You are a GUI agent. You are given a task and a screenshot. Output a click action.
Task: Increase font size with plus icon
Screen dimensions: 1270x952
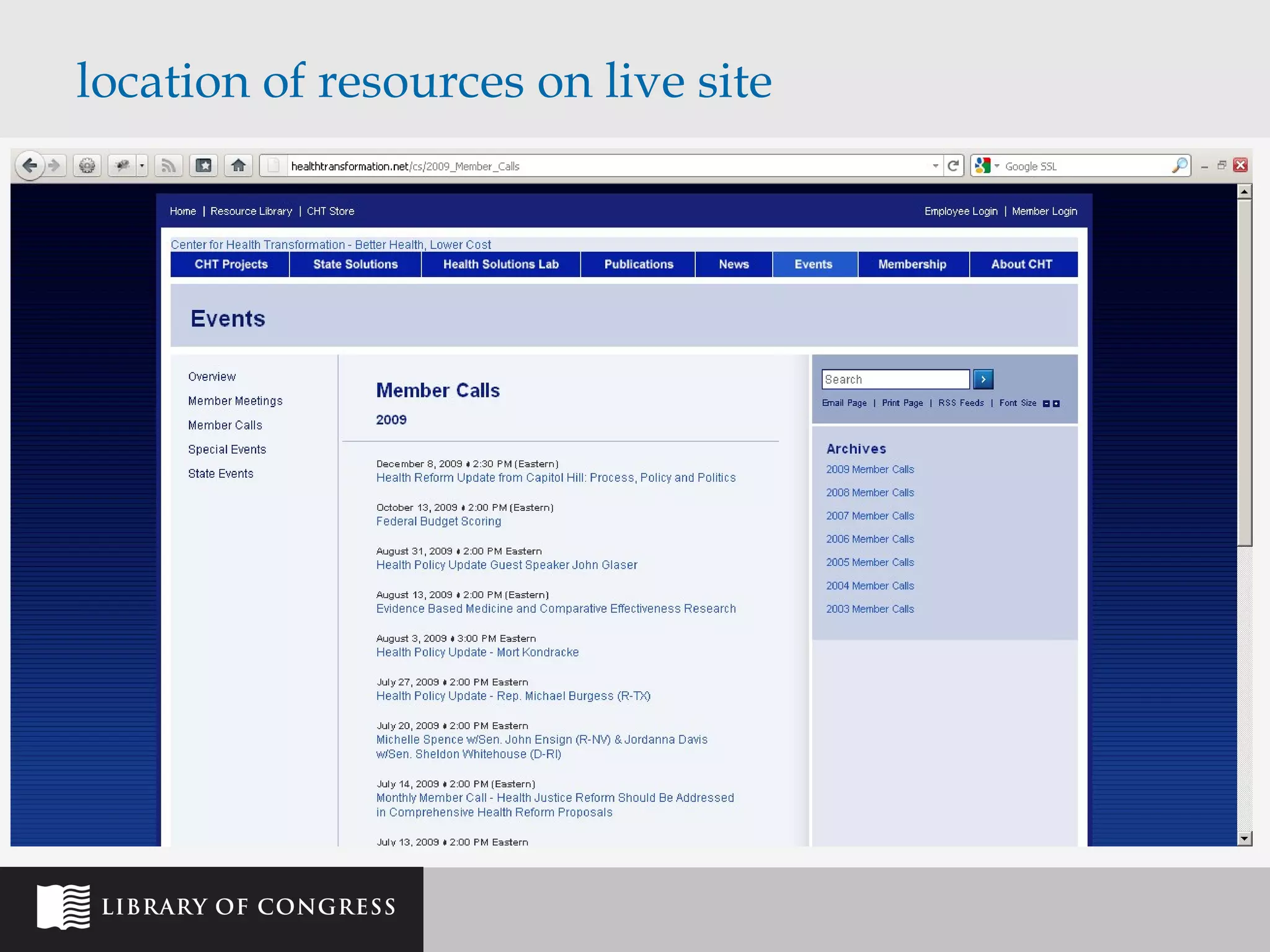pyautogui.click(x=1057, y=403)
